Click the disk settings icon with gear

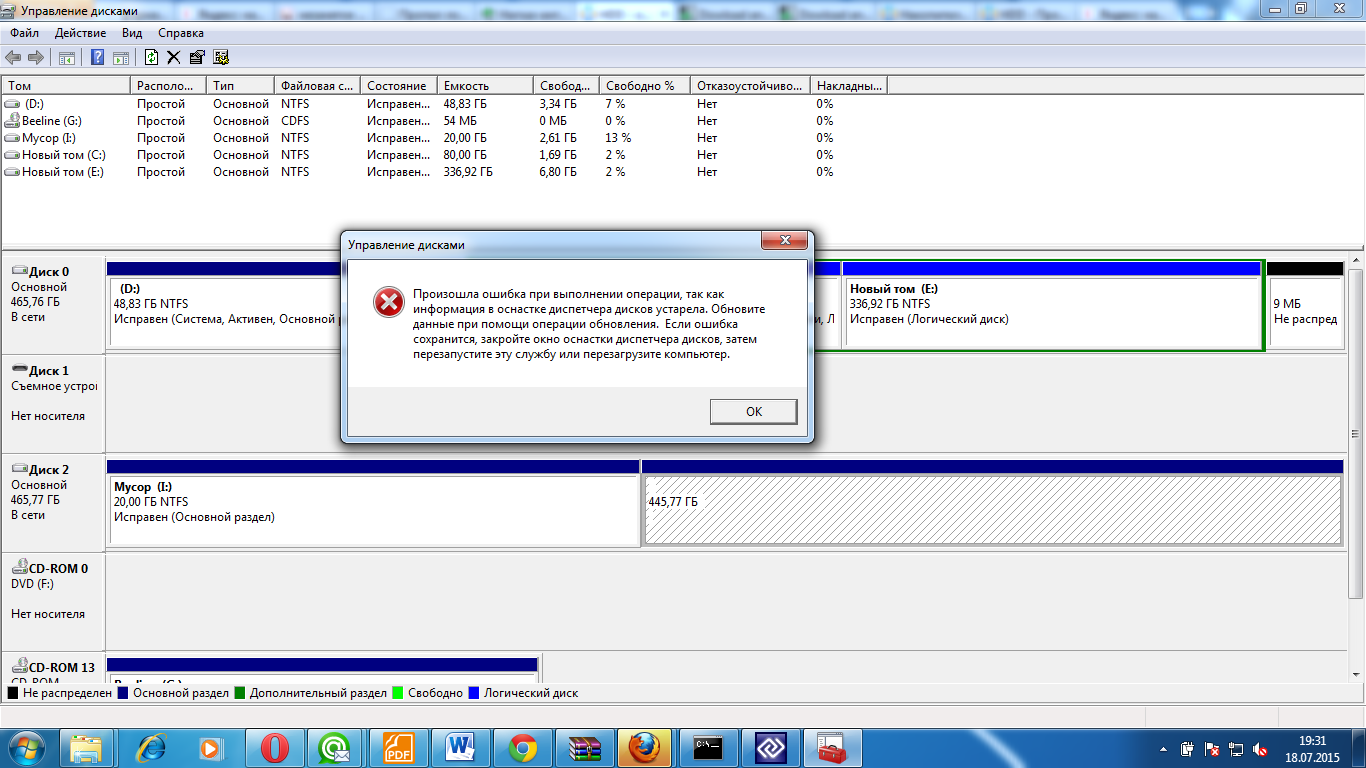(221, 58)
